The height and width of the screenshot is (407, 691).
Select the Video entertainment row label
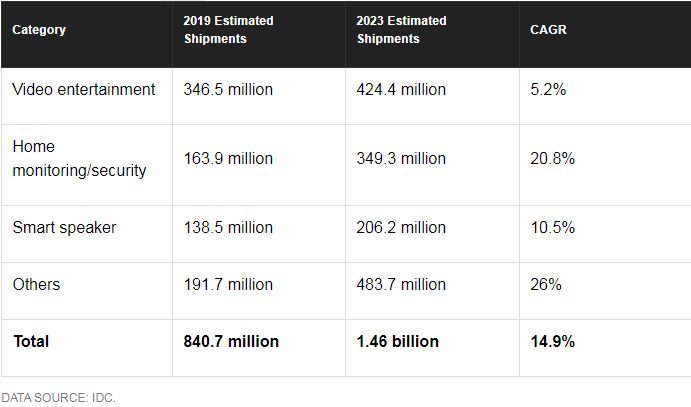pos(84,90)
